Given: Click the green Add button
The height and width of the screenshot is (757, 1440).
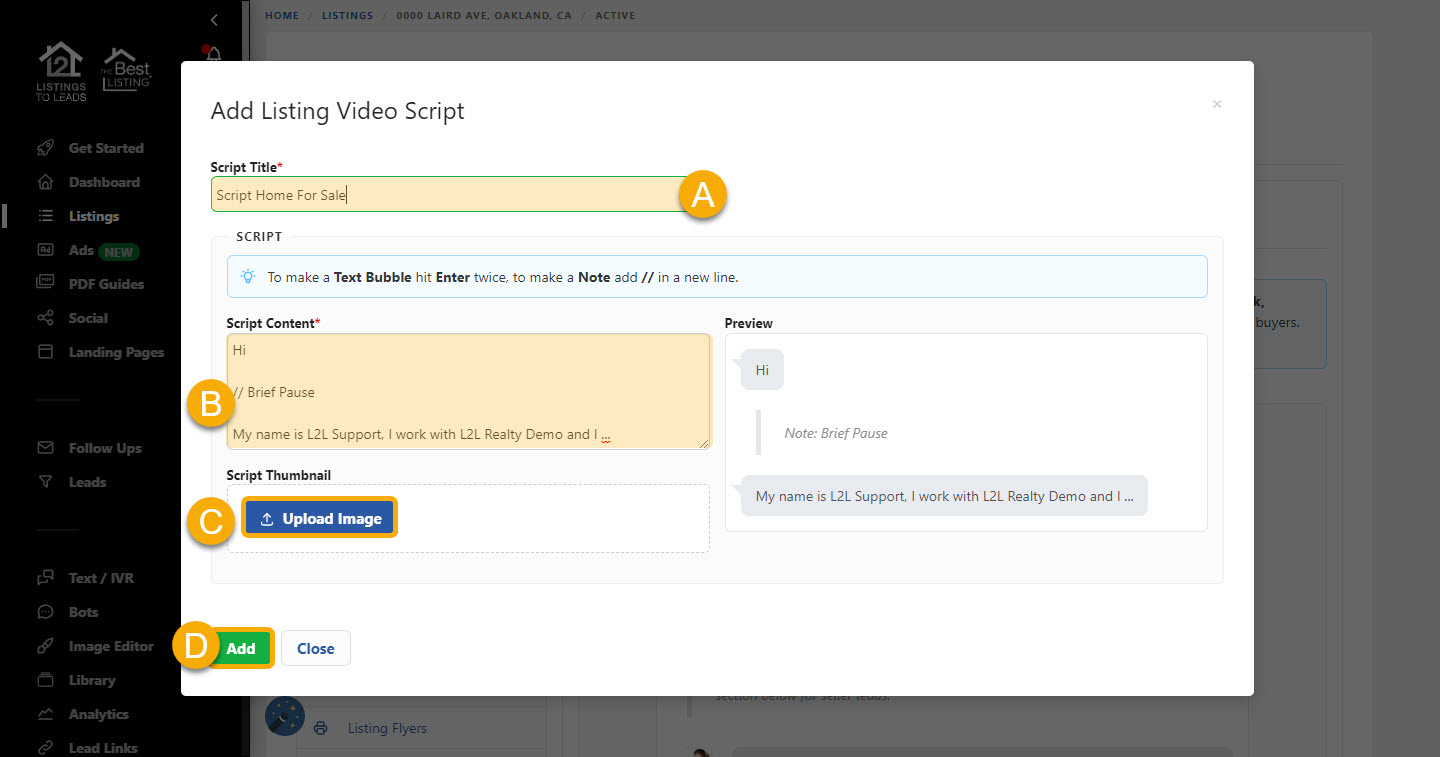Looking at the screenshot, I should coord(241,648).
